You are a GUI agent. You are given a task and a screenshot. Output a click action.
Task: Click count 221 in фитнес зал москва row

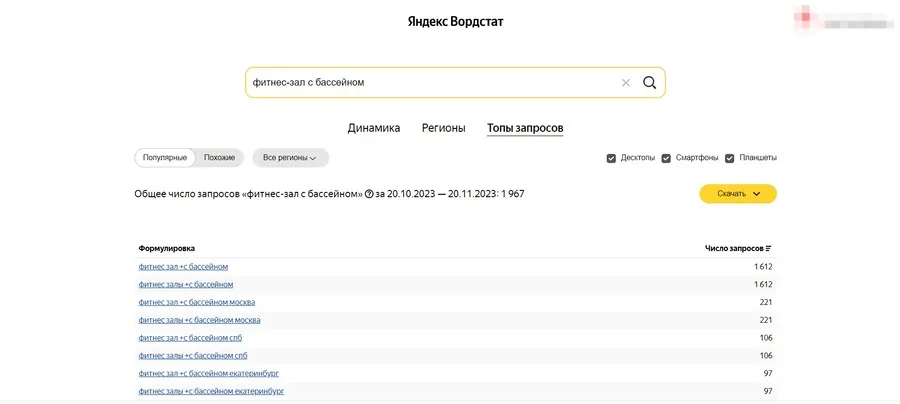tap(766, 302)
